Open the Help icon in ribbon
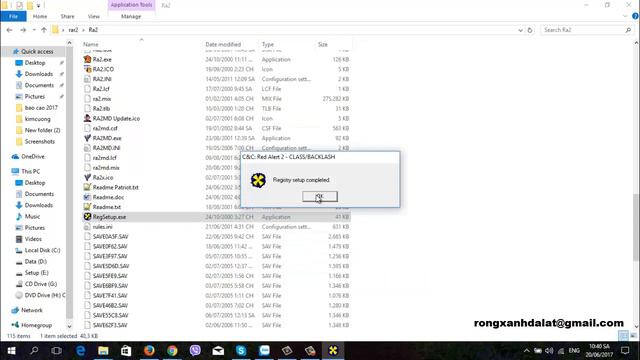The image size is (640, 360). tap(635, 16)
